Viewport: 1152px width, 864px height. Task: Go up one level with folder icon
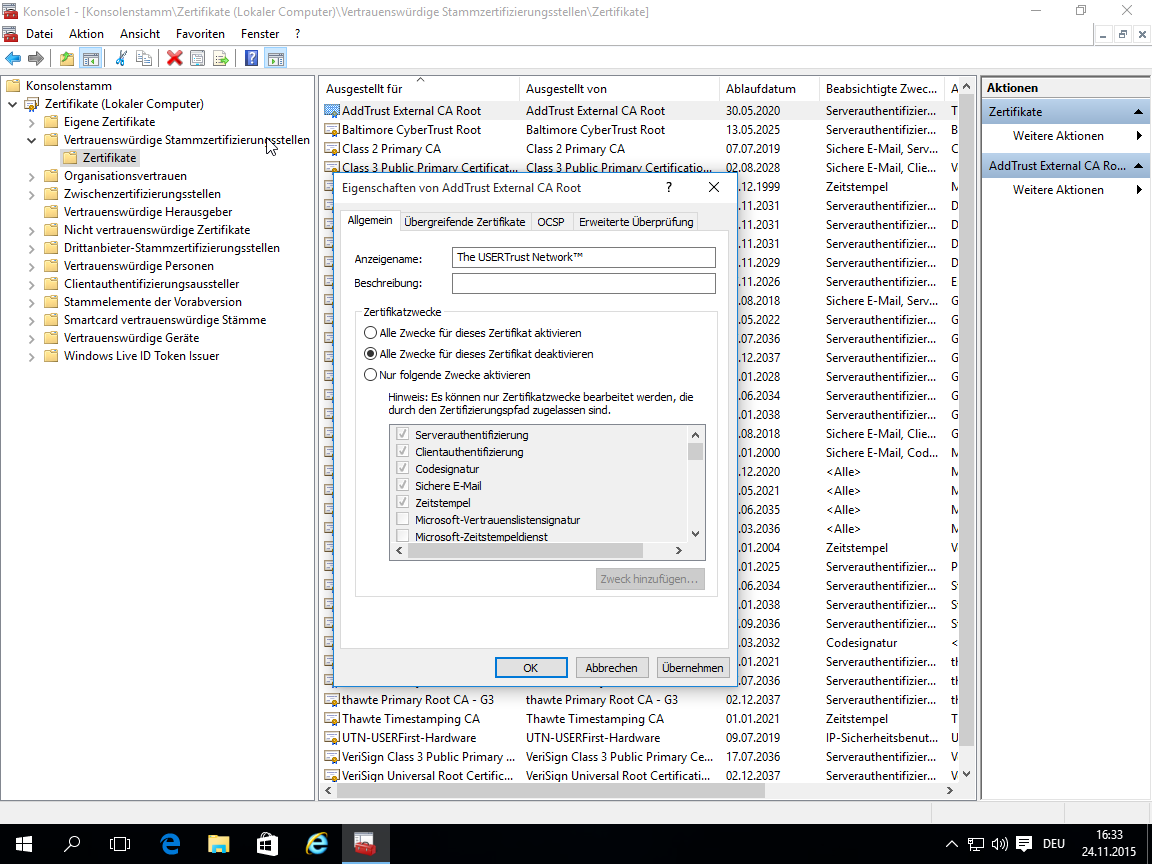tap(67, 58)
